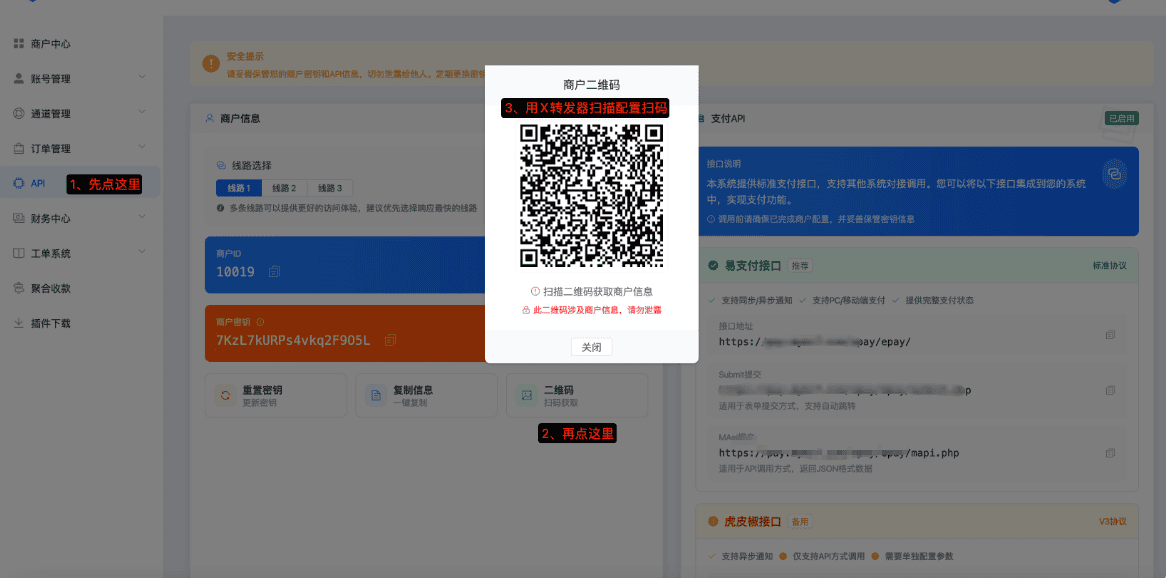Click the 账号管理 user icon

point(19,78)
